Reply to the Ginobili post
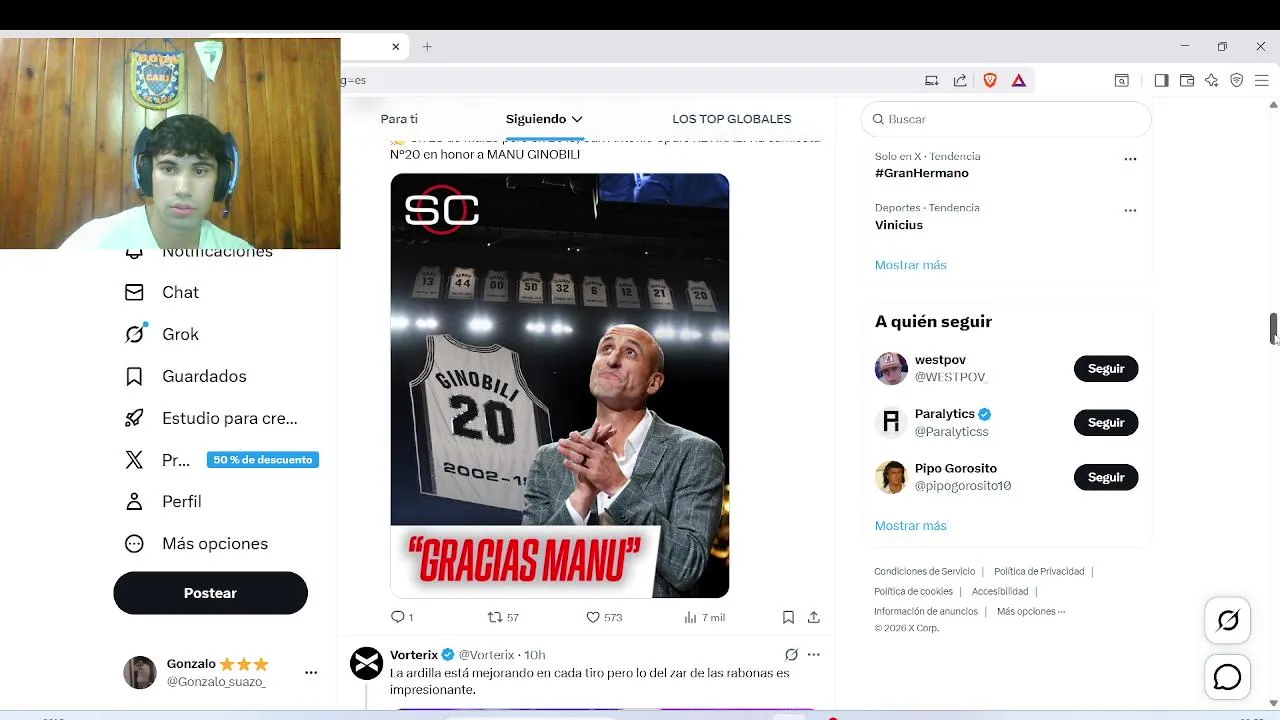 [401, 617]
